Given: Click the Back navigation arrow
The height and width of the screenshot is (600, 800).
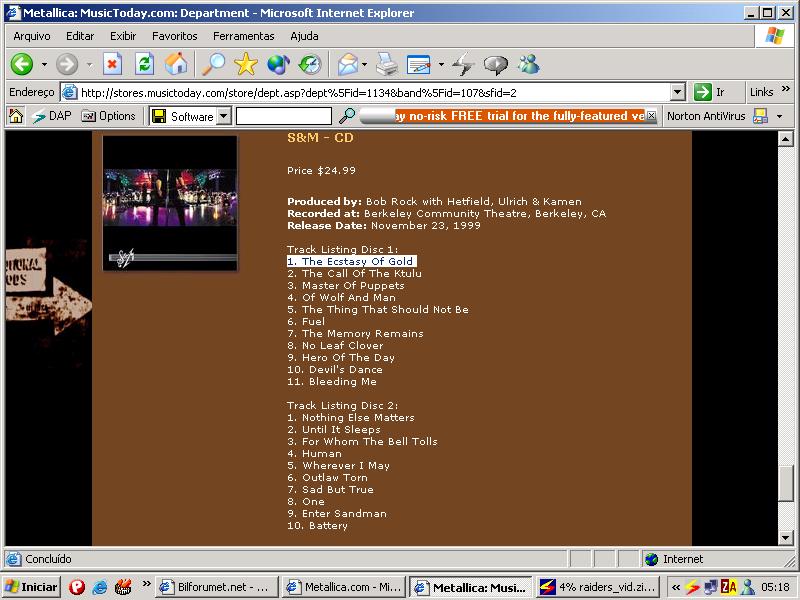Looking at the screenshot, I should click(22, 64).
